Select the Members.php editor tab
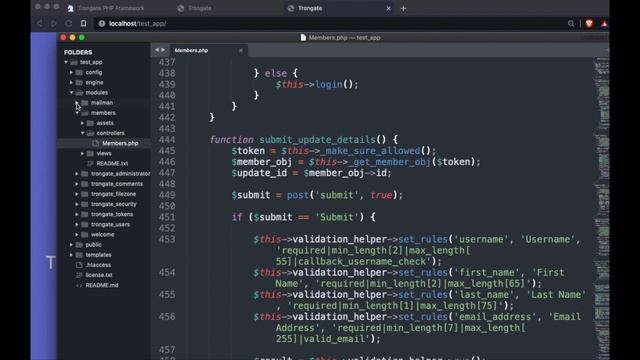 [x=209, y=50]
